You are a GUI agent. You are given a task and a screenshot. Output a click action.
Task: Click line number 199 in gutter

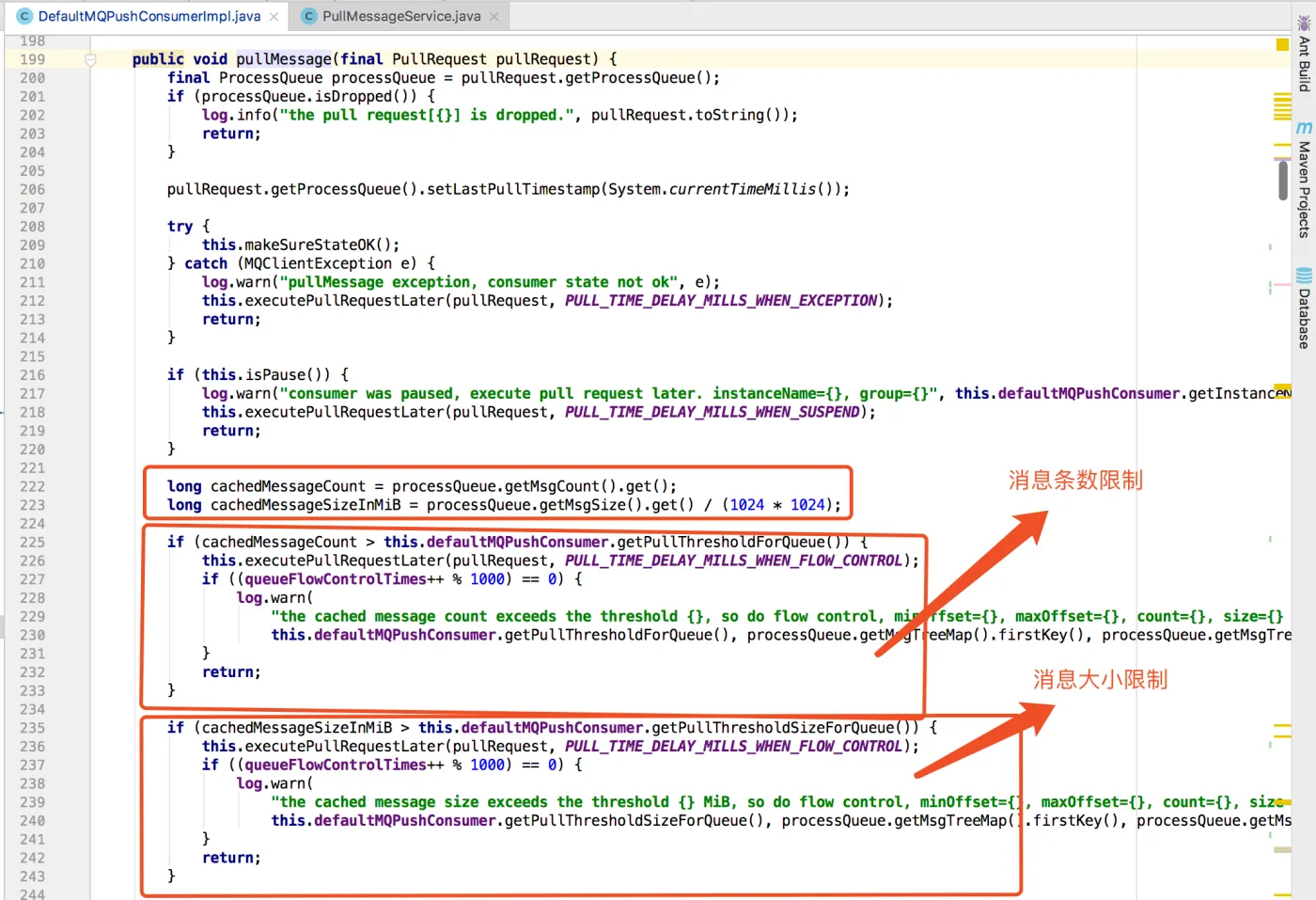click(x=32, y=59)
